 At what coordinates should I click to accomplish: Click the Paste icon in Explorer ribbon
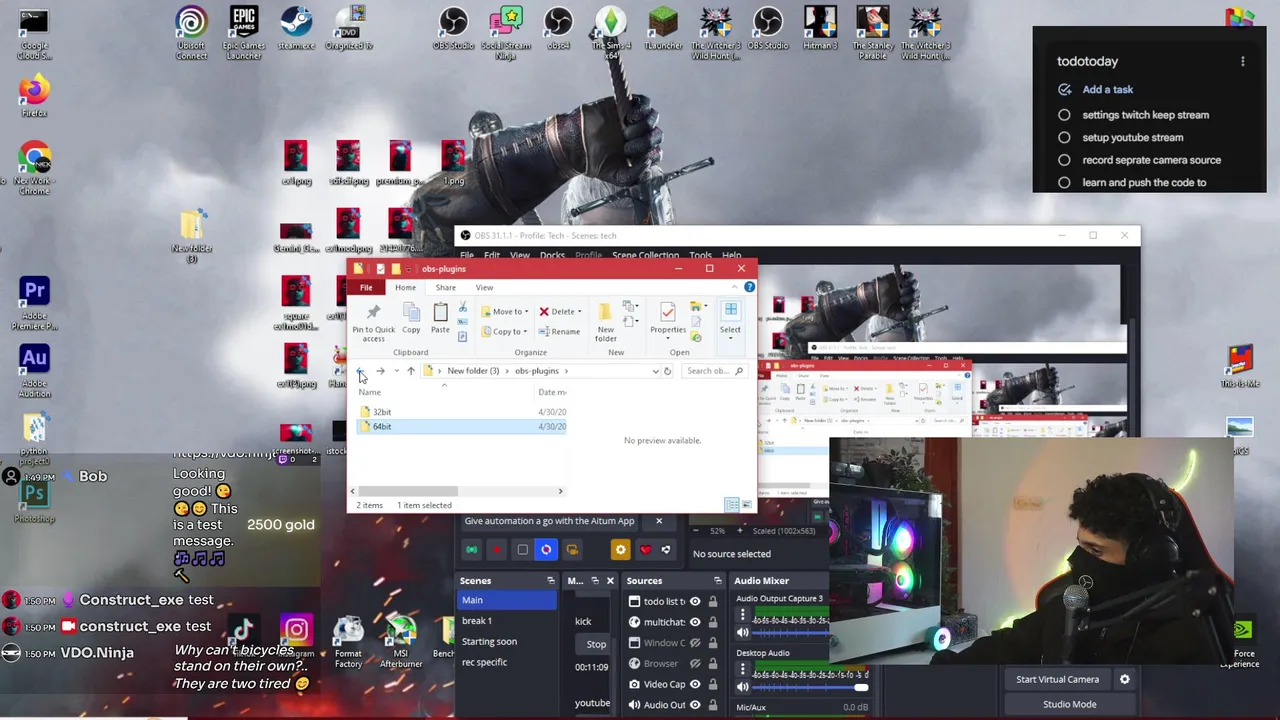440,320
